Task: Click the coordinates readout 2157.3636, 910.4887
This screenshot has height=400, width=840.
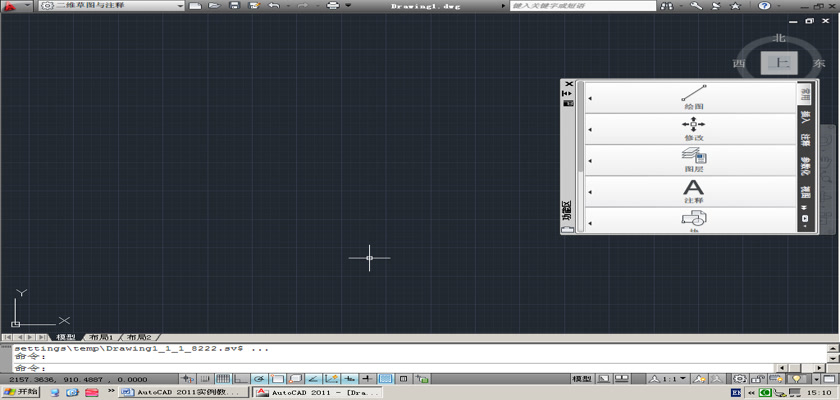Action: coord(78,379)
